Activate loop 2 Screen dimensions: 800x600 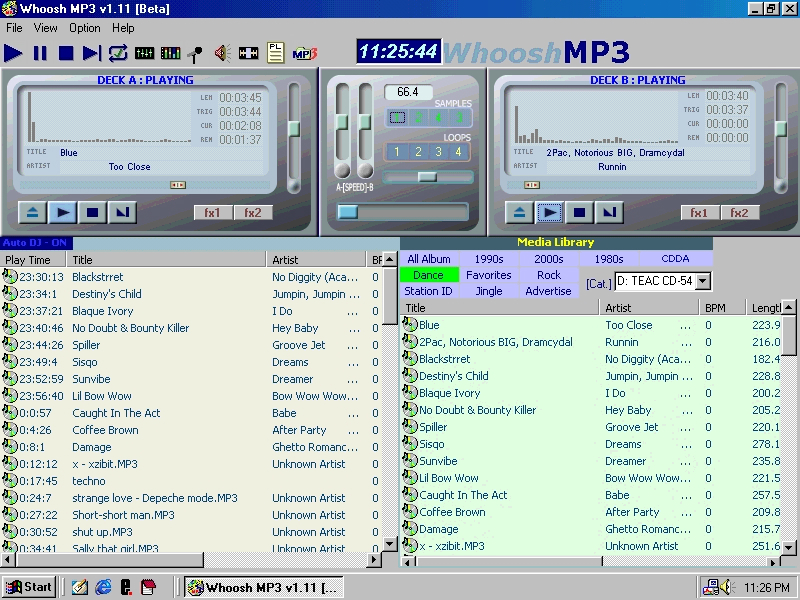click(418, 152)
